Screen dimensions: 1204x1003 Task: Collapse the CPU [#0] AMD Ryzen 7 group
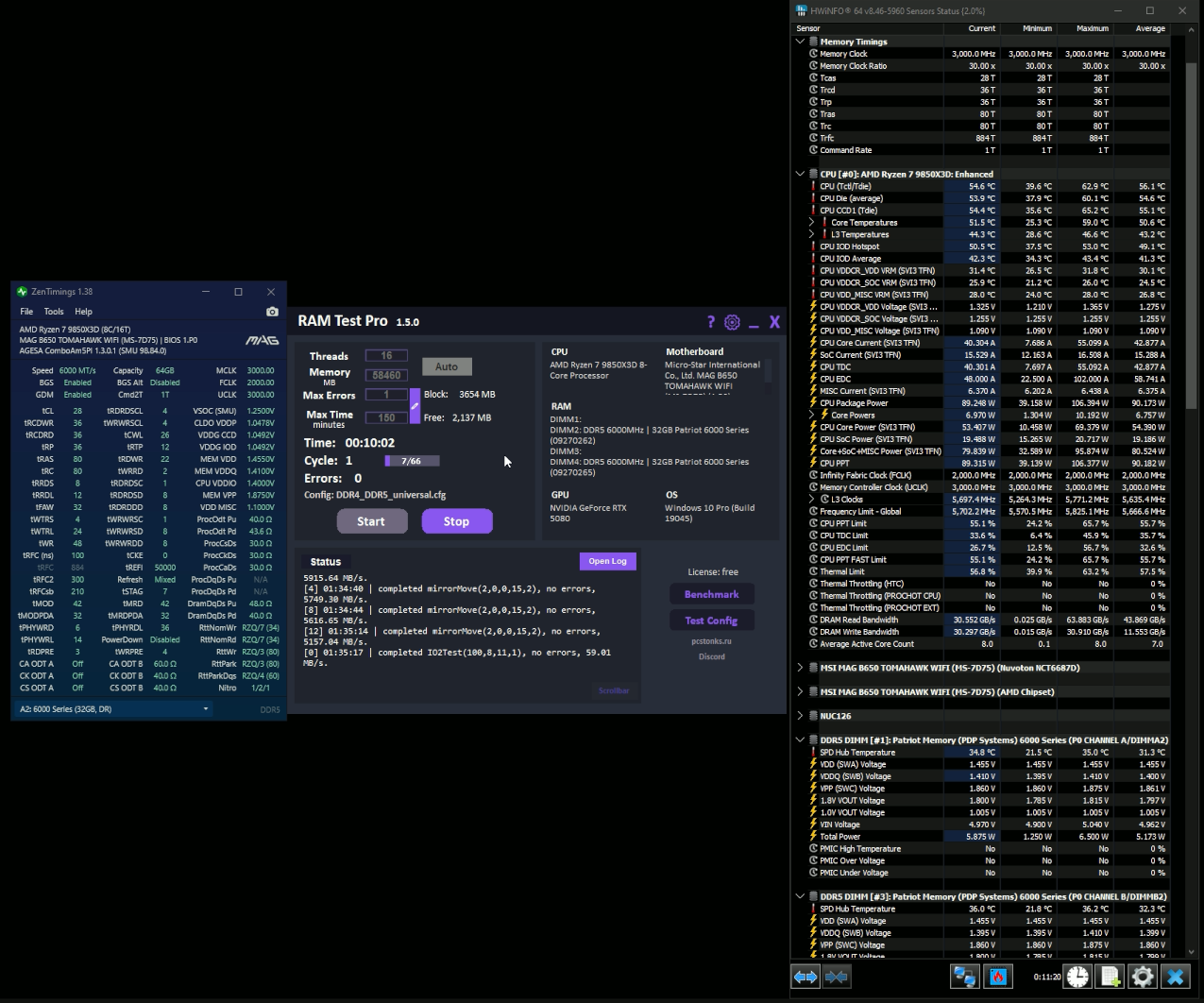tap(801, 174)
